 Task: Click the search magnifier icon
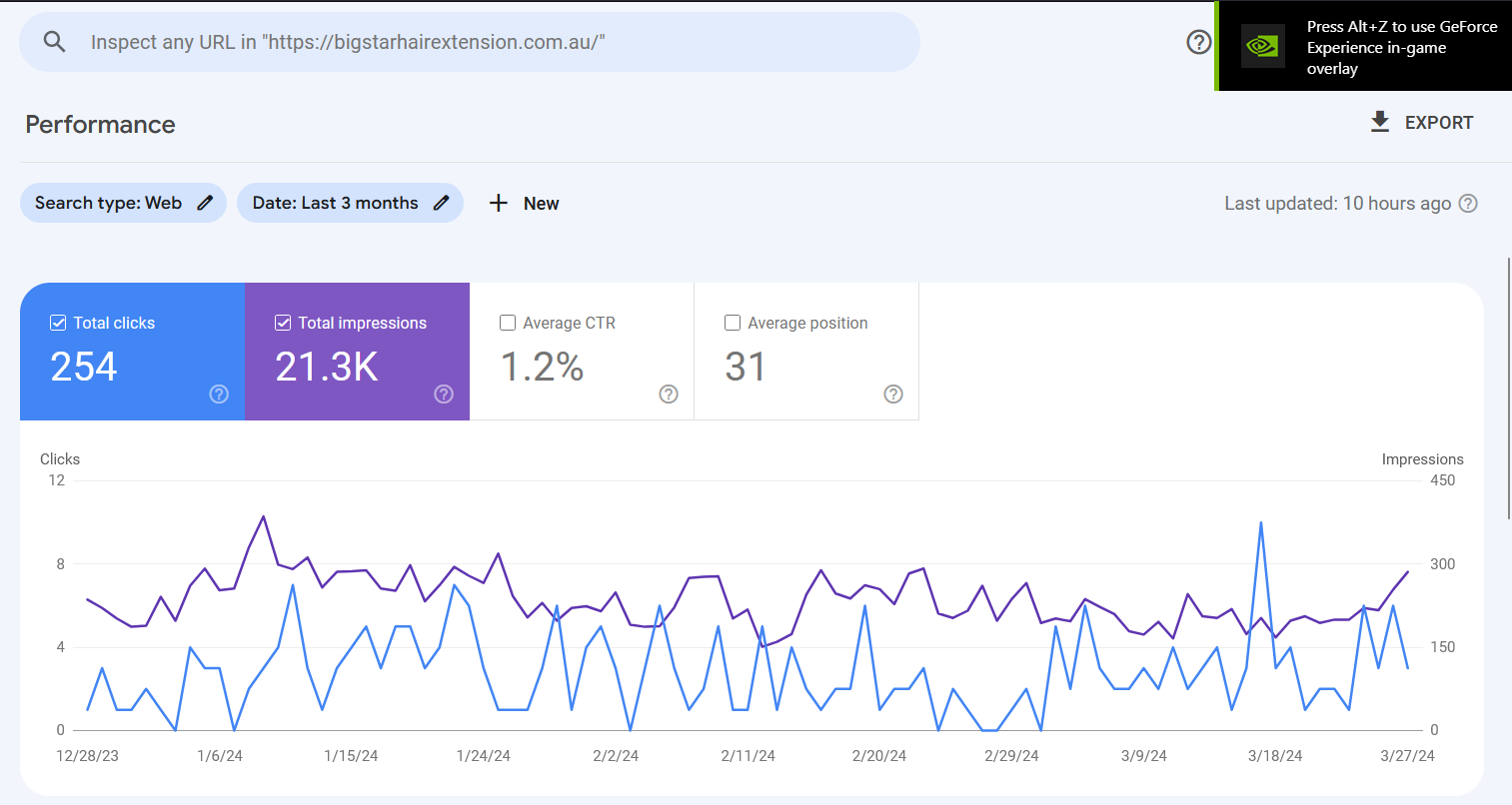(x=55, y=42)
